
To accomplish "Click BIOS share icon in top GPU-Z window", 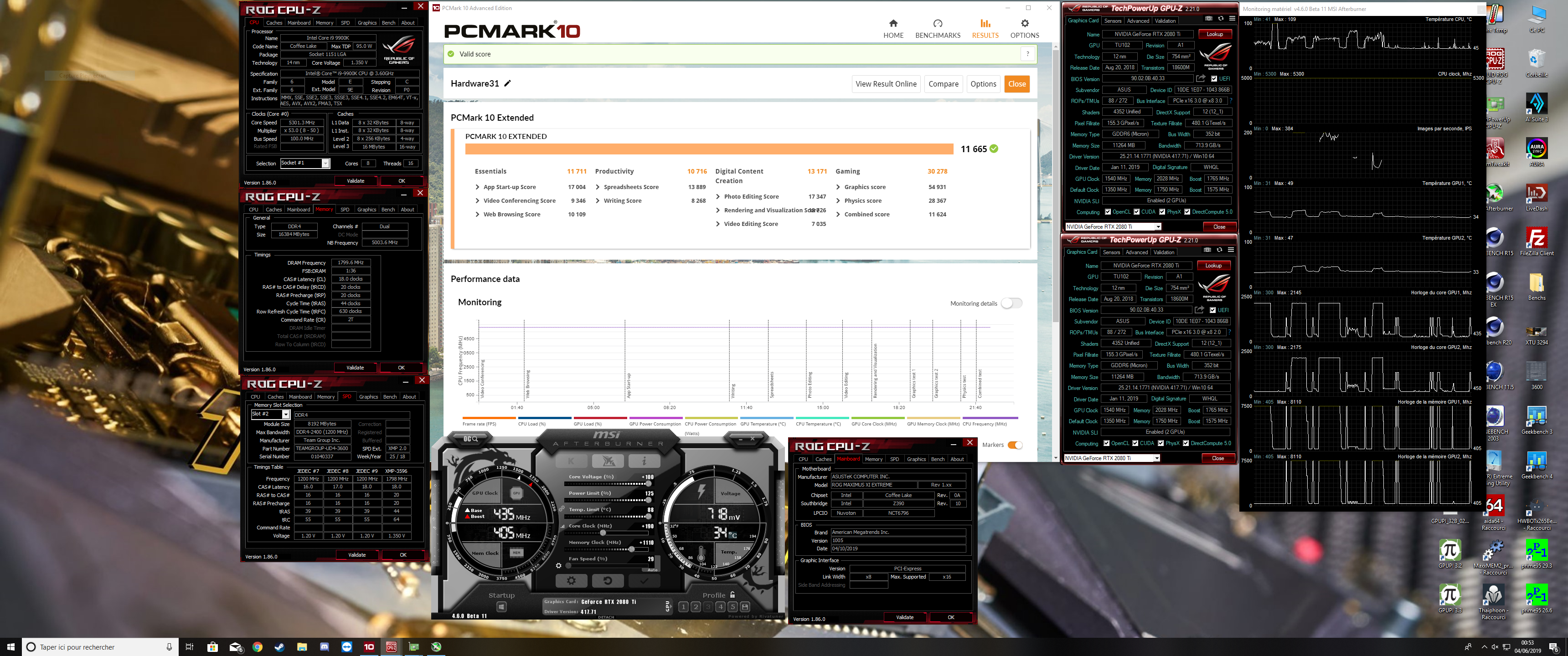I will pyautogui.click(x=1200, y=78).
